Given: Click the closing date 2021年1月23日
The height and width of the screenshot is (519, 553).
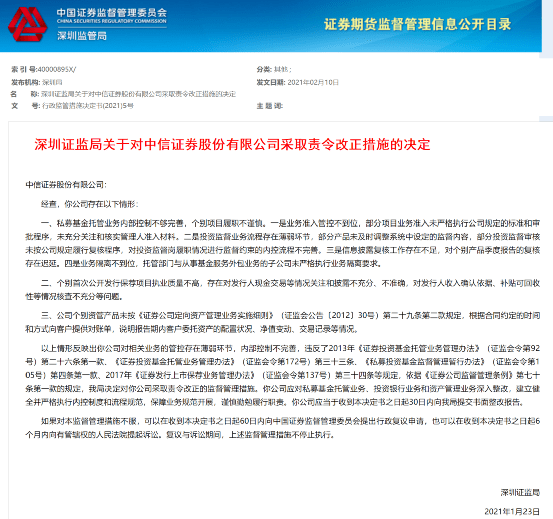Looking at the screenshot, I should tap(512, 511).
